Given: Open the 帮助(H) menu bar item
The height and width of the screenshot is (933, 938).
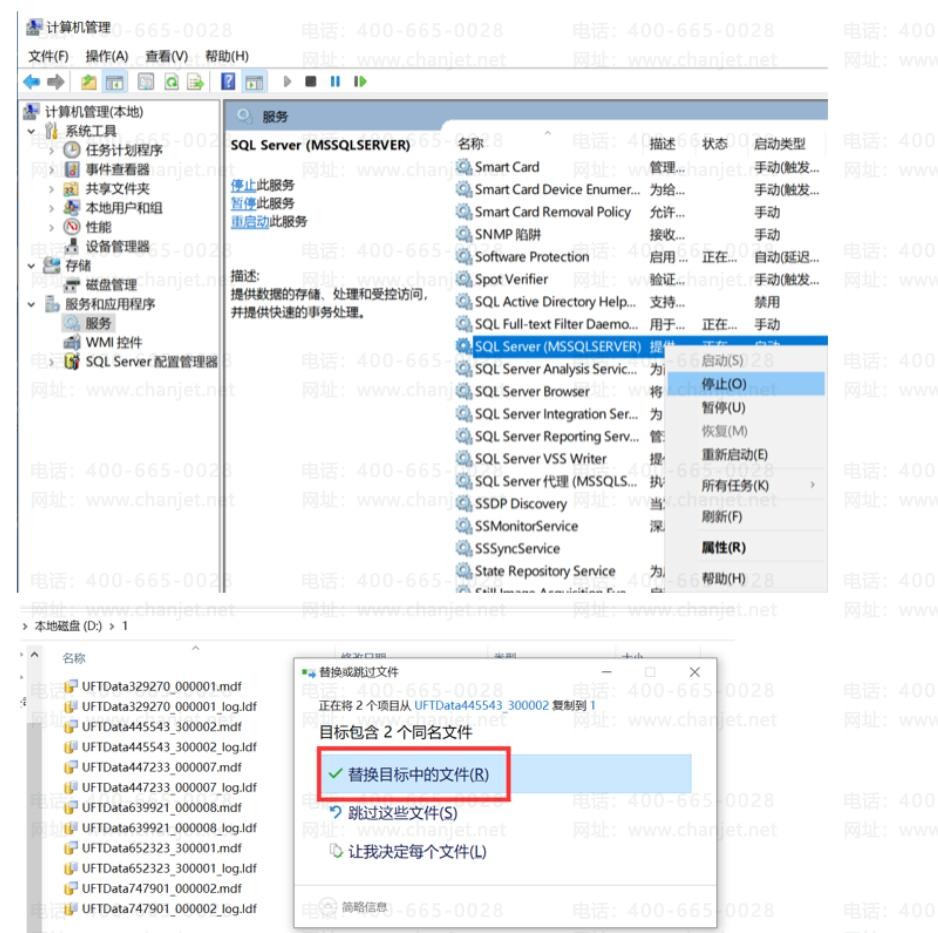Looking at the screenshot, I should pyautogui.click(x=227, y=56).
